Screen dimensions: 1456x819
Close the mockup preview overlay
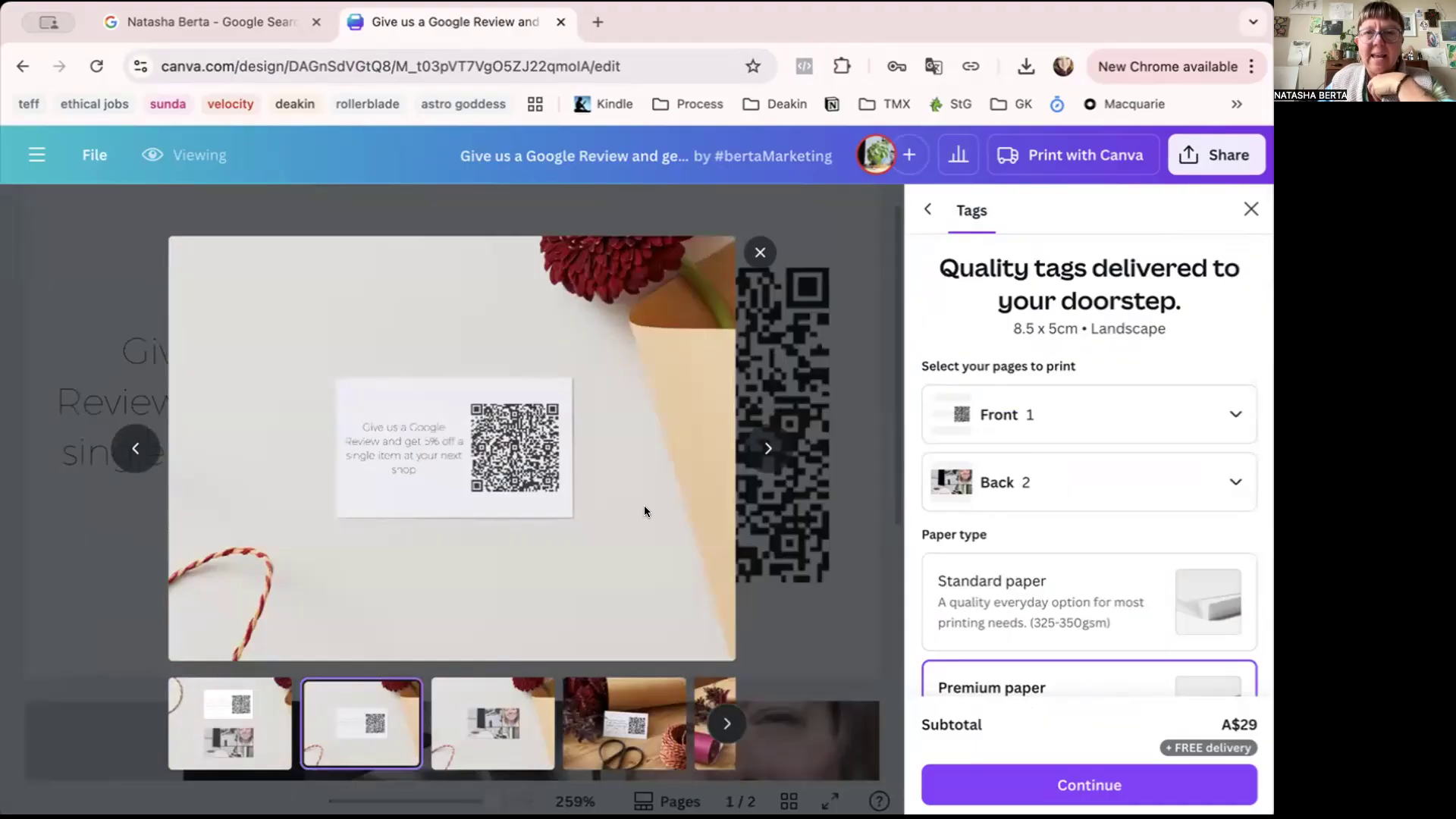coord(760,253)
